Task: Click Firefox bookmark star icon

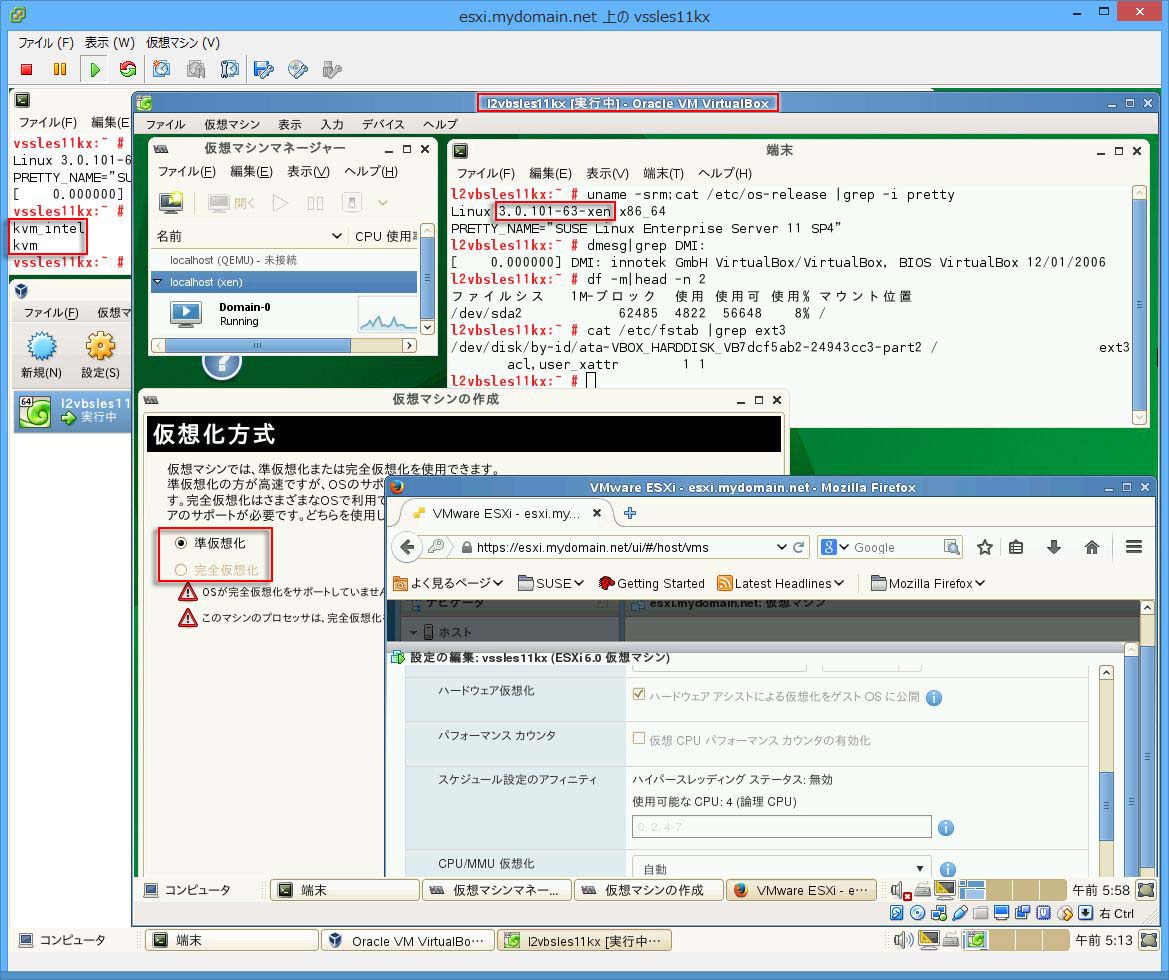Action: click(985, 547)
